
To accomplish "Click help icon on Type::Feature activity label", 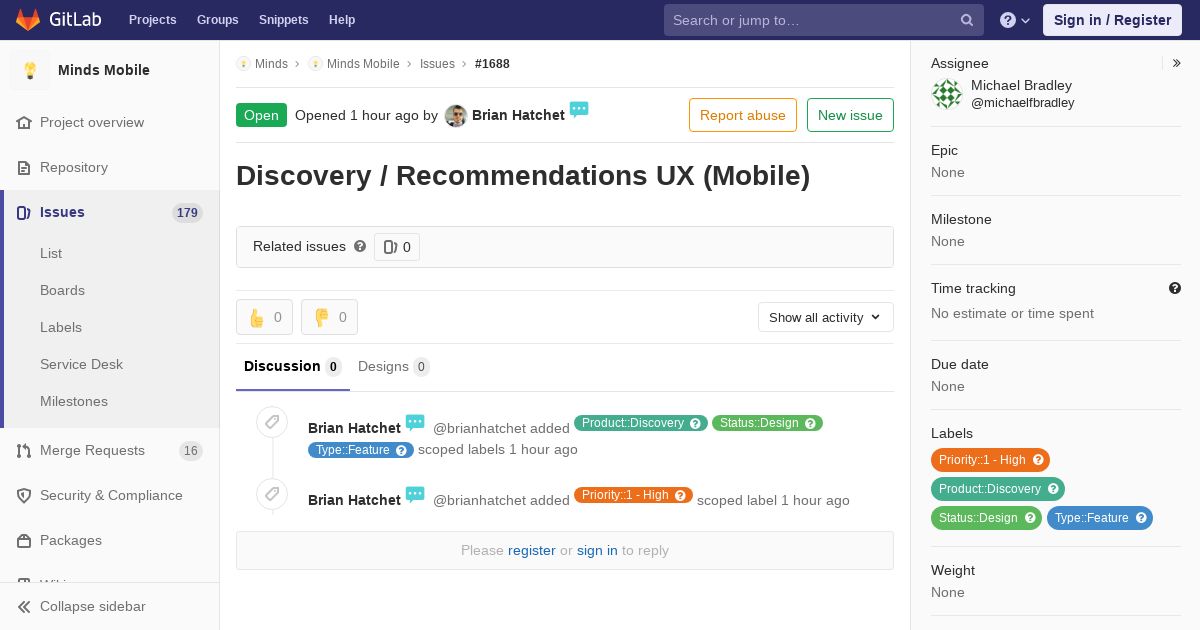I will point(401,450).
